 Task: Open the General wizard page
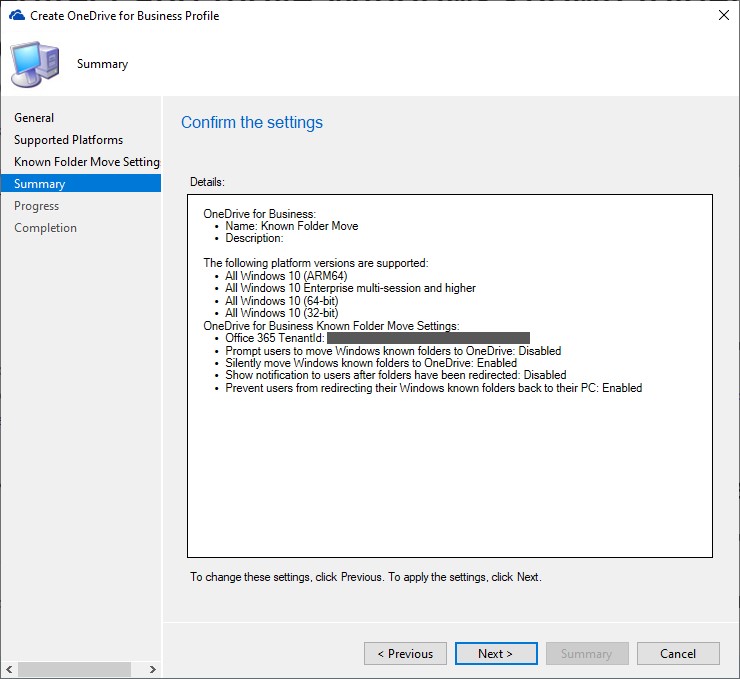34,117
